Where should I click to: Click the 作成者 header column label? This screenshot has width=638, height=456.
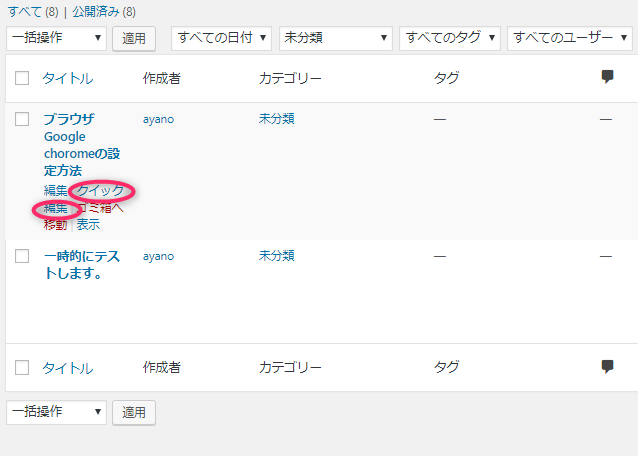(x=162, y=78)
